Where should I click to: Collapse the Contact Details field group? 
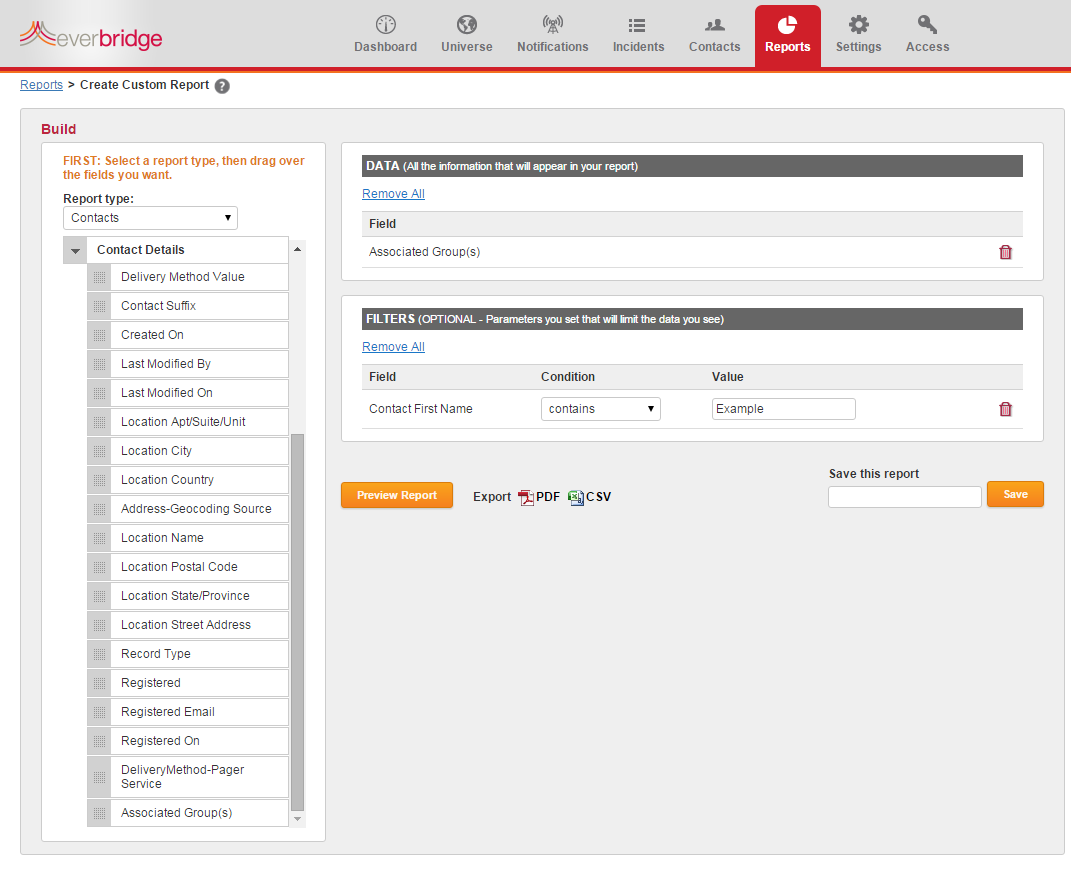point(74,249)
